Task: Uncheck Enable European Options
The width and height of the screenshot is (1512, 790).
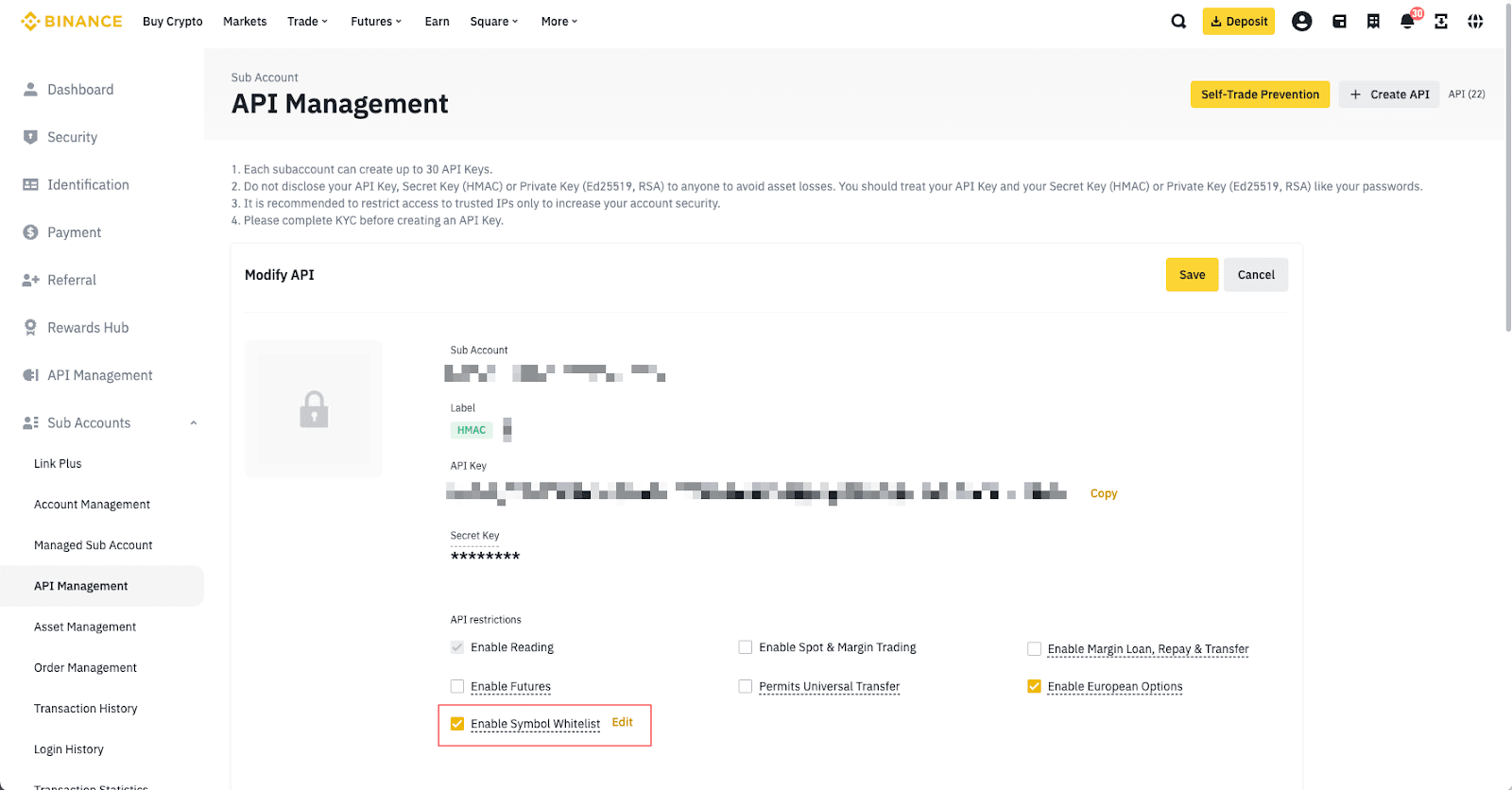Action: [x=1034, y=686]
